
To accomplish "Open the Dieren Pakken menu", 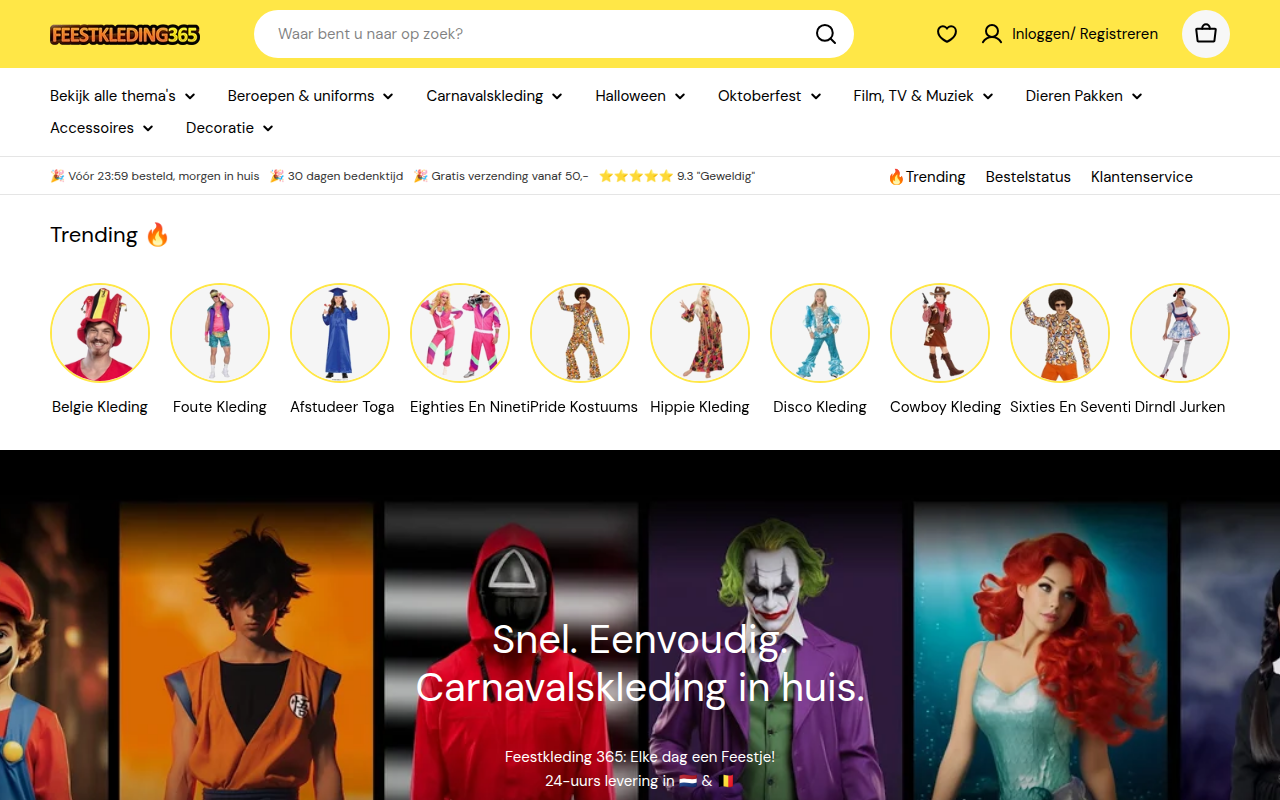I will click(x=1084, y=96).
